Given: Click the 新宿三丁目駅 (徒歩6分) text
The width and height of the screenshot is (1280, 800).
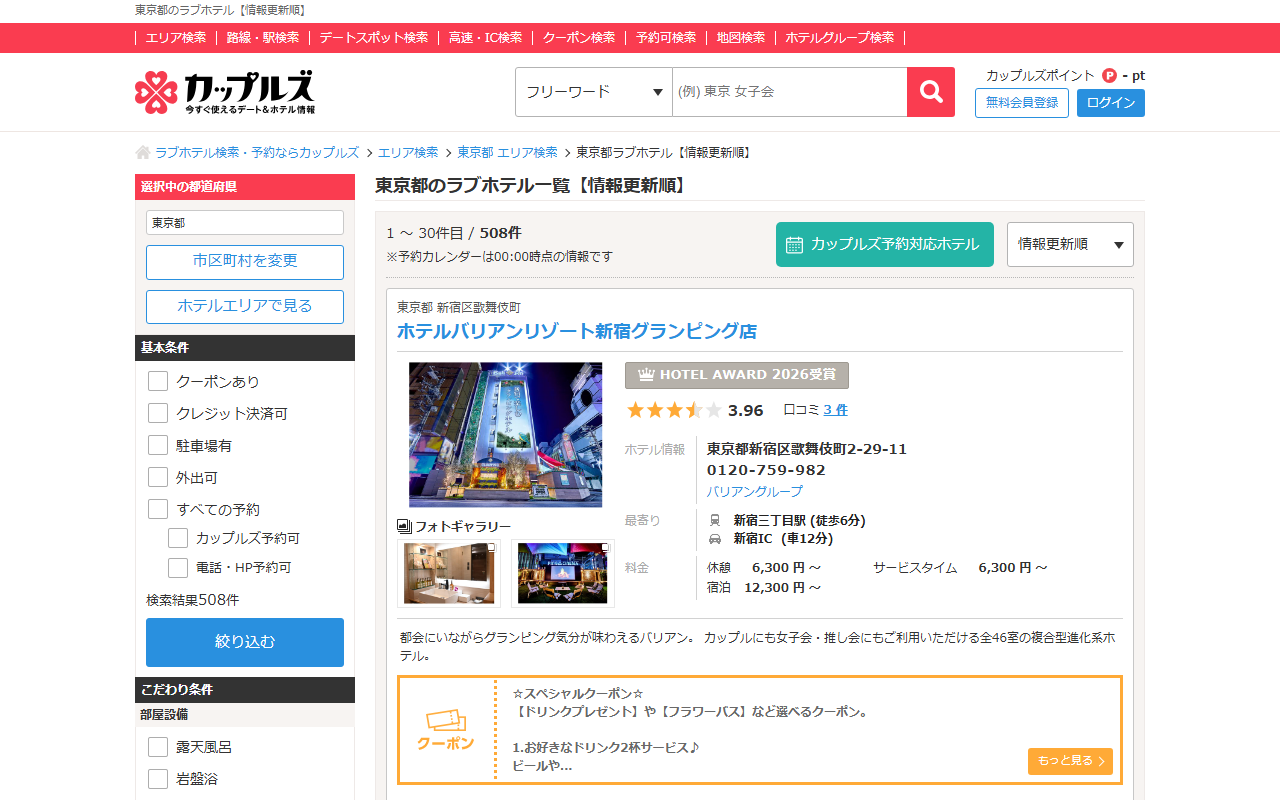Looking at the screenshot, I should (799, 520).
